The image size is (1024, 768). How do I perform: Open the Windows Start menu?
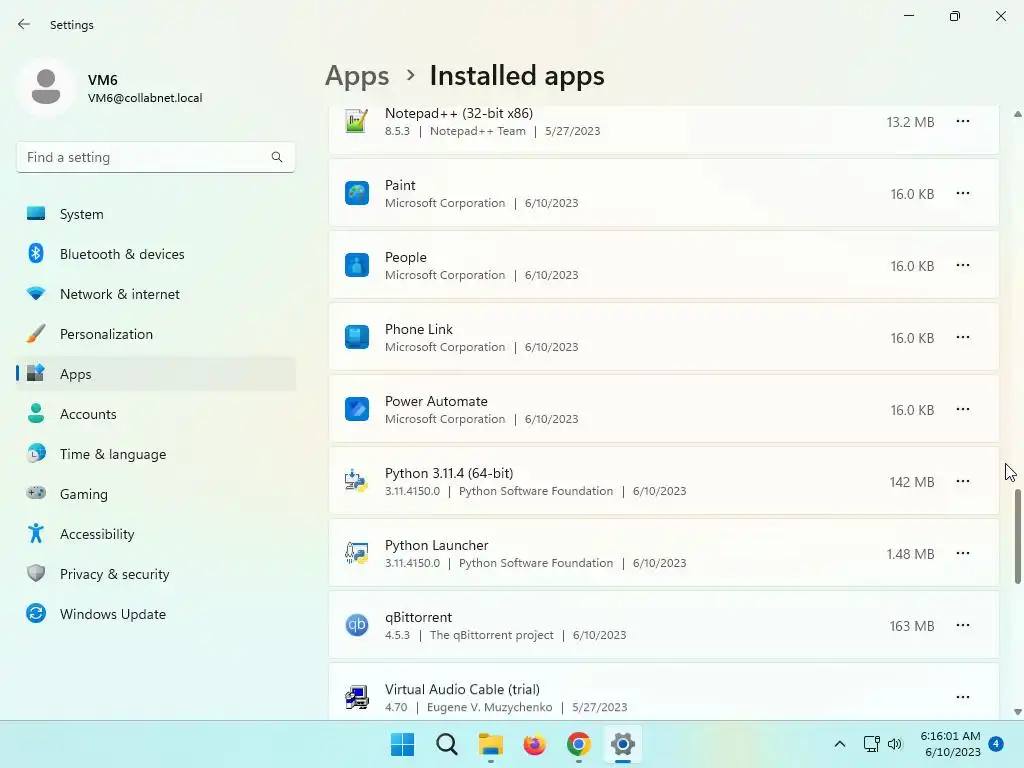click(x=402, y=744)
